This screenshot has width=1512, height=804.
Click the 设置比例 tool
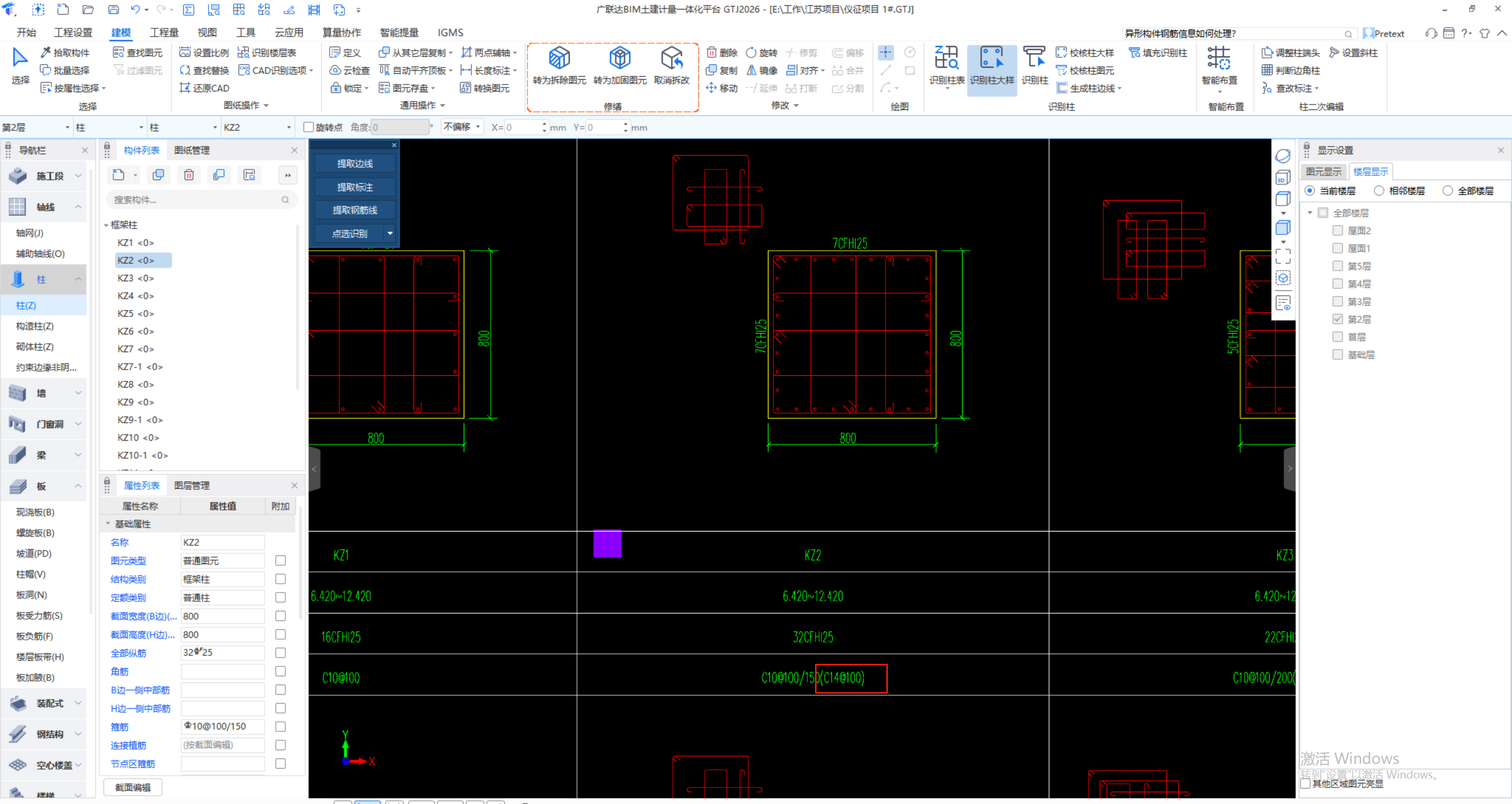click(x=204, y=53)
